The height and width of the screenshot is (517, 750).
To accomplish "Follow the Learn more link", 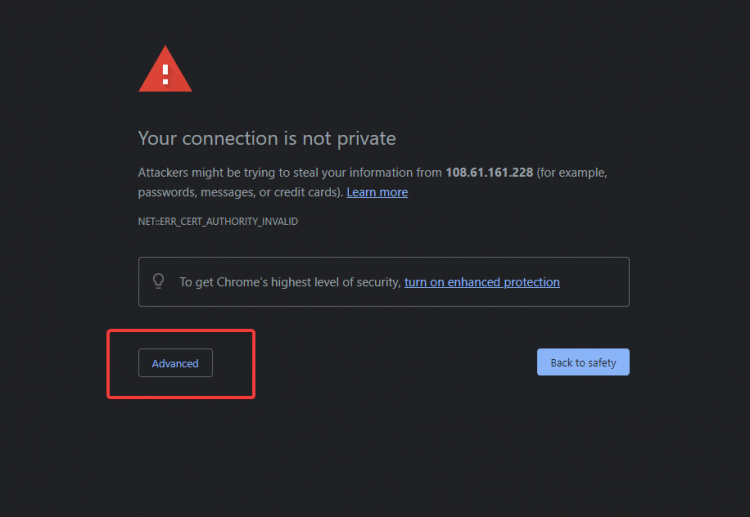I will [377, 192].
